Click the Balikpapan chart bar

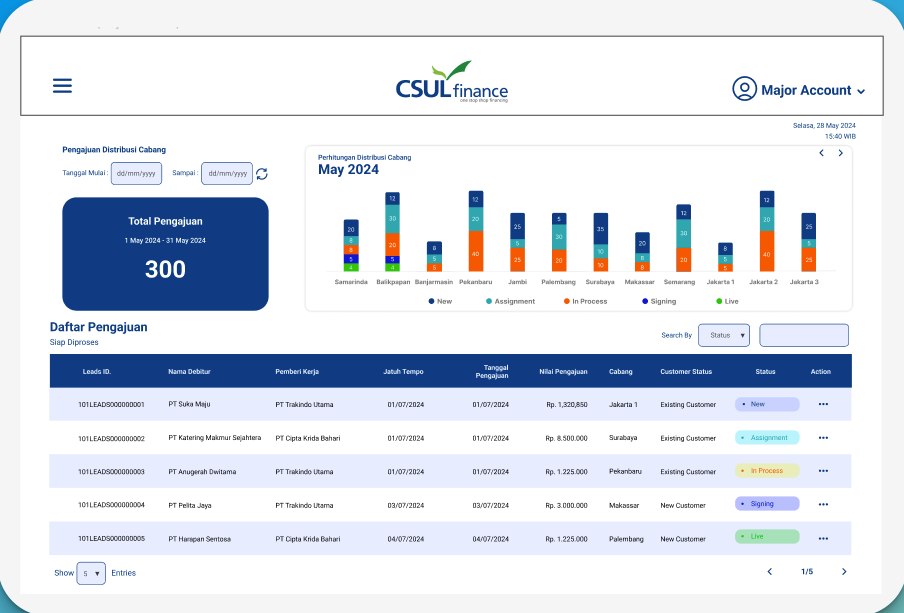[393, 232]
